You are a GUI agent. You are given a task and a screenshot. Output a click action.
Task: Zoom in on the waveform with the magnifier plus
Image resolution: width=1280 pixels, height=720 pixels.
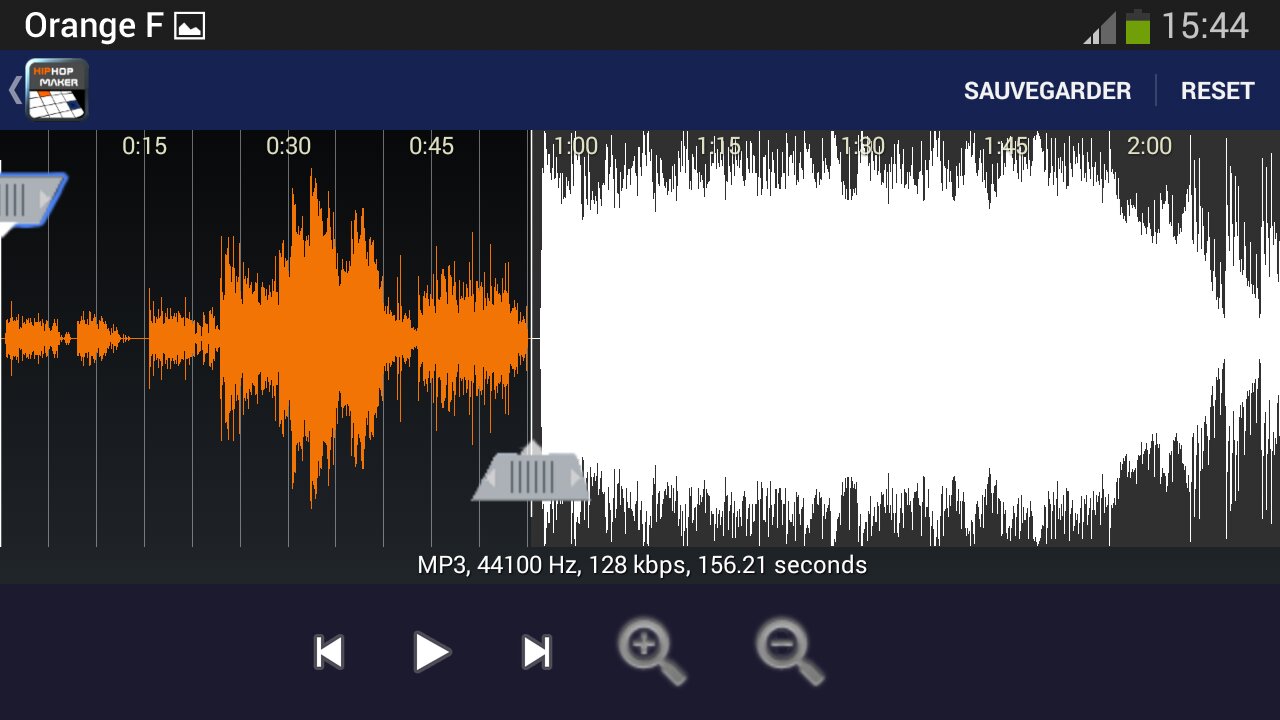click(x=651, y=653)
